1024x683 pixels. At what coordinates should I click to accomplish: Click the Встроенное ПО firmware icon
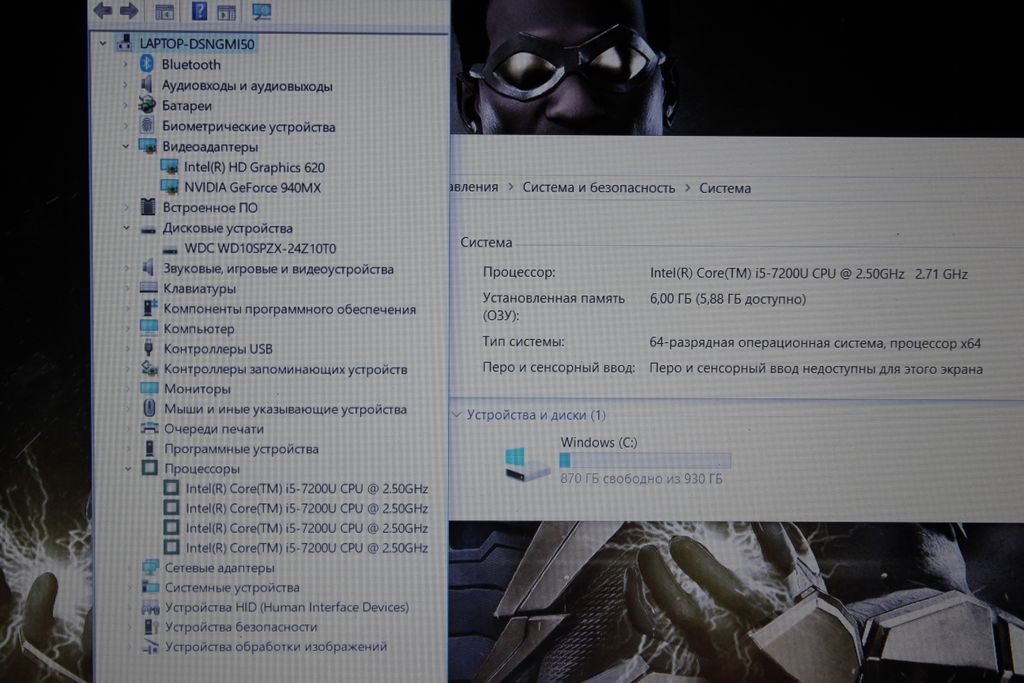(x=148, y=207)
